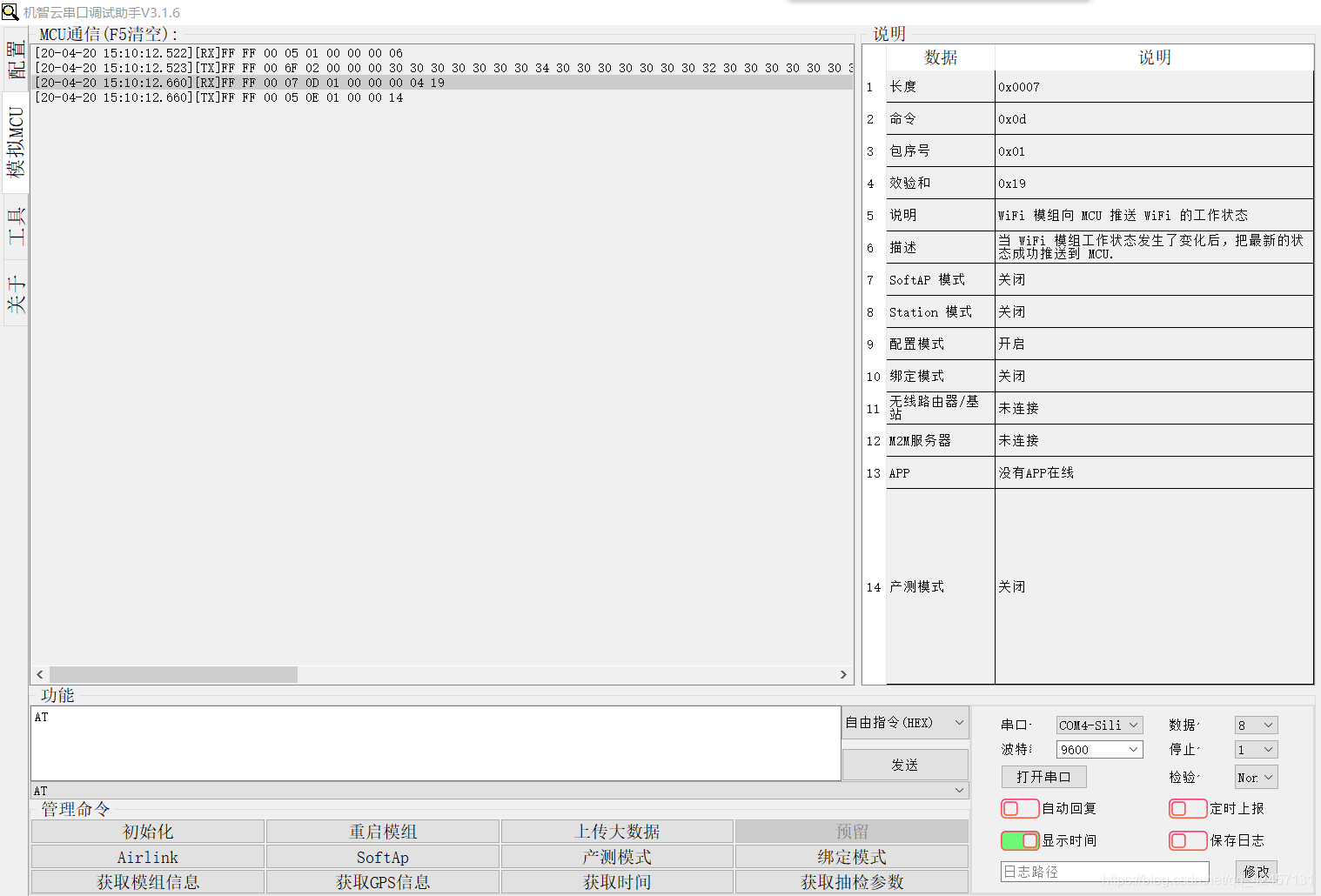Image resolution: width=1321 pixels, height=896 pixels.
Task: Click the AT command text input area
Action: tap(435, 743)
